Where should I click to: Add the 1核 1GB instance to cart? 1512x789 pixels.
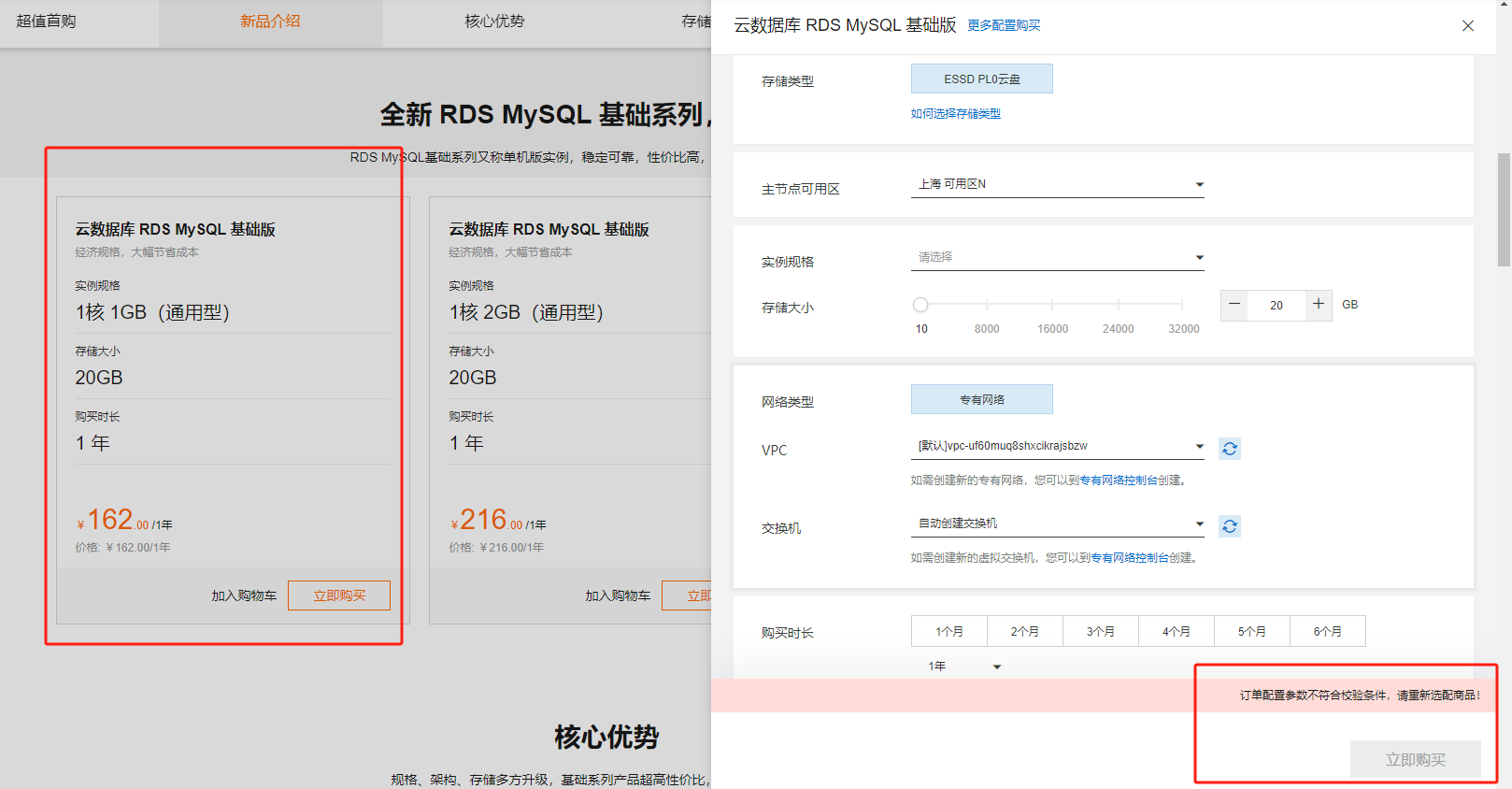(244, 595)
